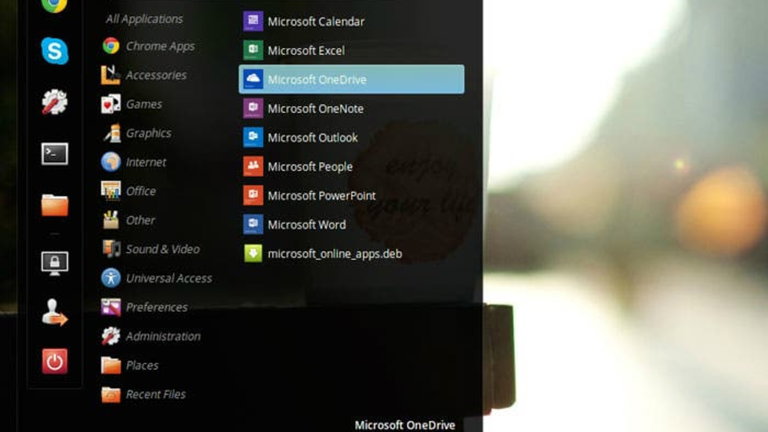
Task: Click the Other category pencil-cup icon
Action: (x=111, y=220)
